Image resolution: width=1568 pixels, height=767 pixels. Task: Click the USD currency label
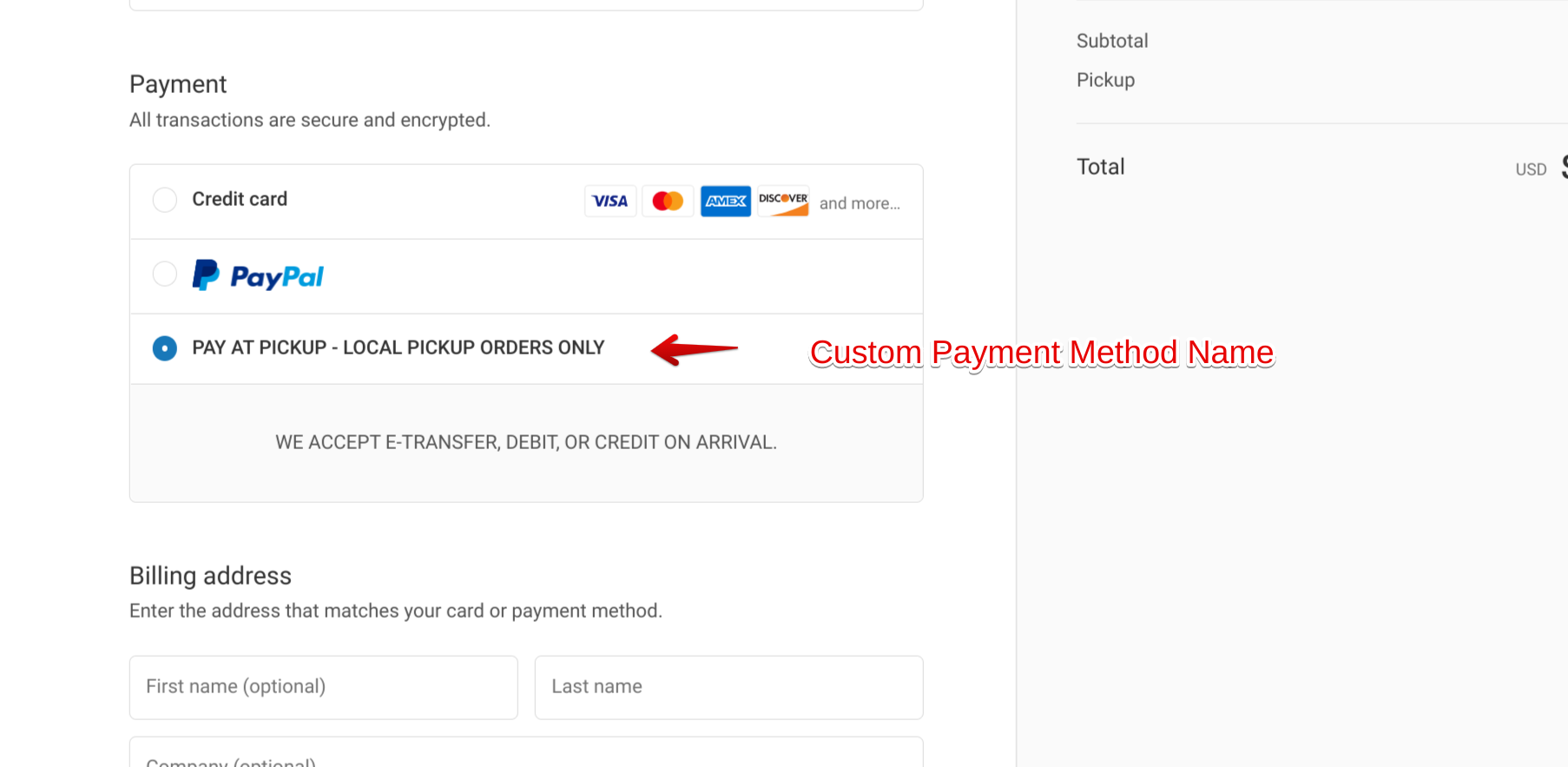[x=1531, y=169]
